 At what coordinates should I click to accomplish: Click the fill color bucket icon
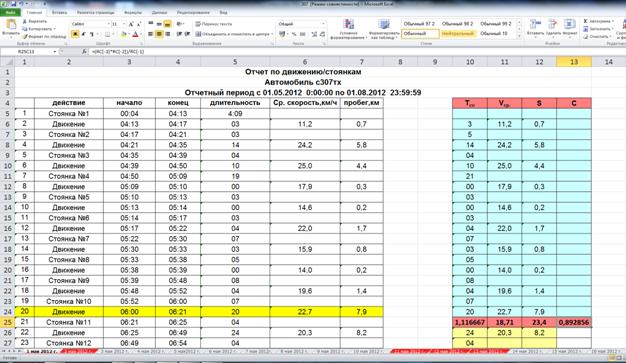pos(124,34)
